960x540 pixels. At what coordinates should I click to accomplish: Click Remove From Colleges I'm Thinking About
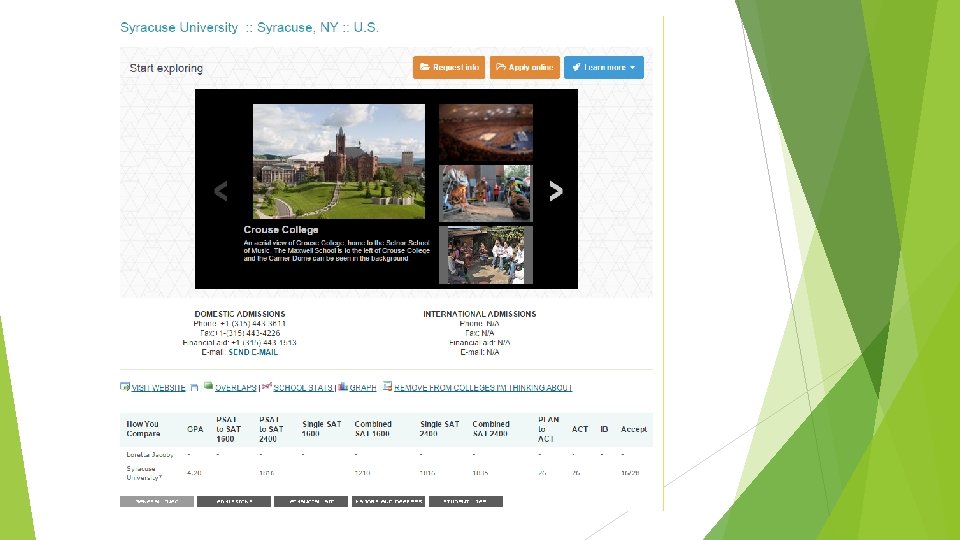[483, 388]
